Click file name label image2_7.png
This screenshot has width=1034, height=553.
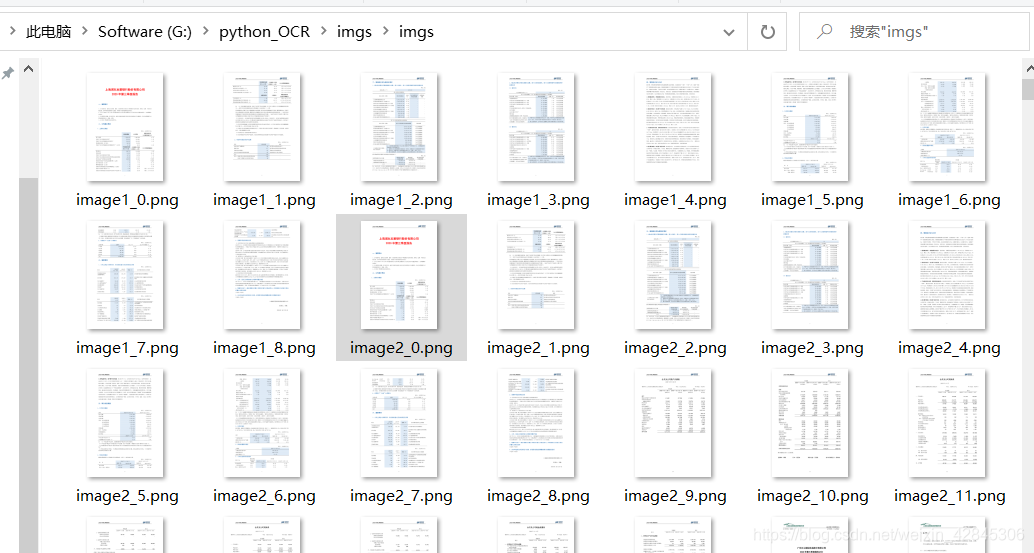click(401, 496)
